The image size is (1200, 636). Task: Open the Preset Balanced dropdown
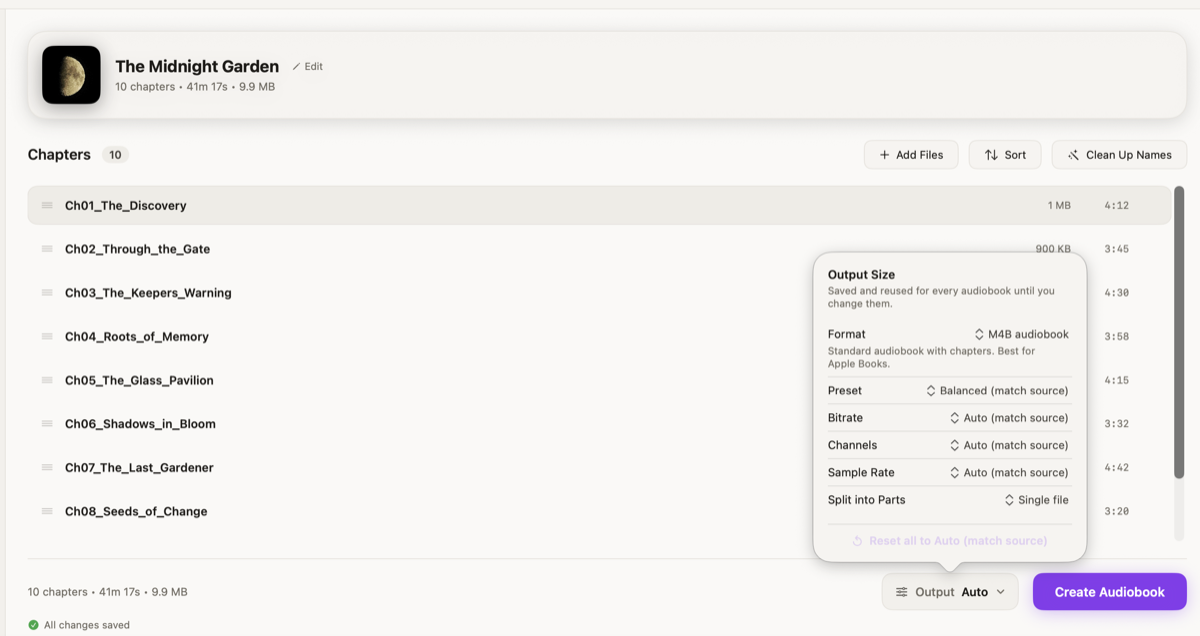tap(997, 391)
